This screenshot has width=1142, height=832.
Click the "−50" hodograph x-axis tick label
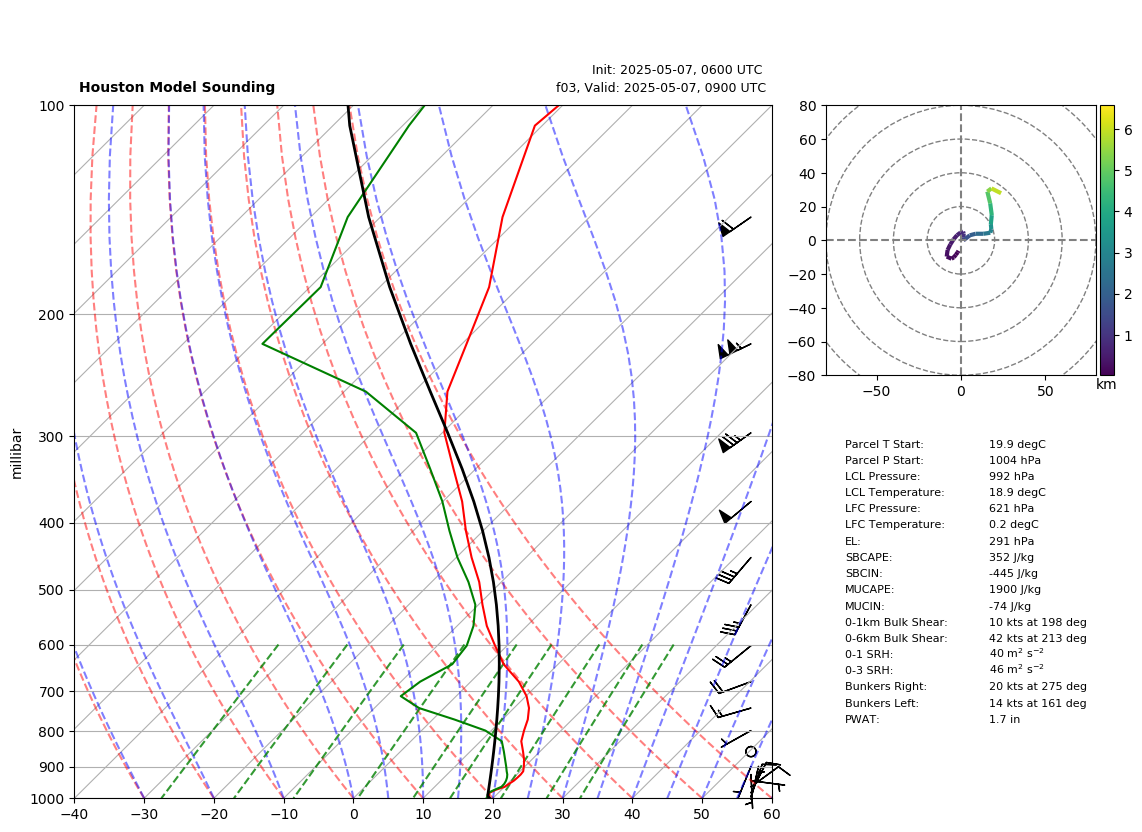(876, 391)
